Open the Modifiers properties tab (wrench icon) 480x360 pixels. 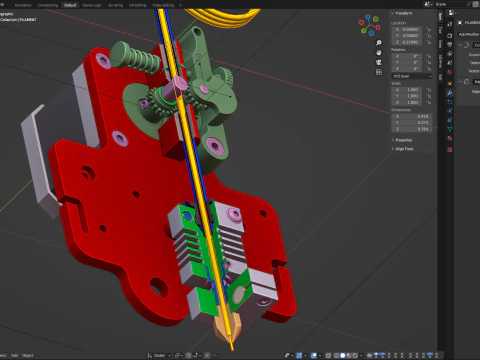click(450, 93)
